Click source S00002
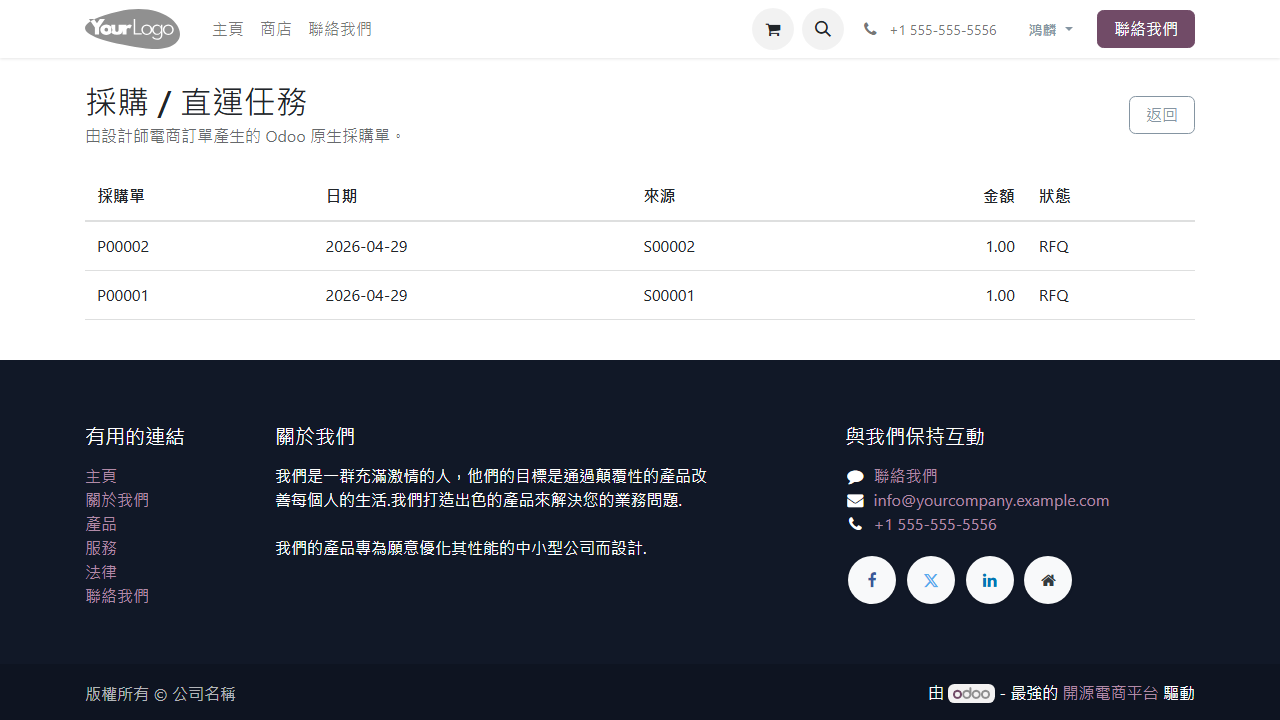 point(669,246)
